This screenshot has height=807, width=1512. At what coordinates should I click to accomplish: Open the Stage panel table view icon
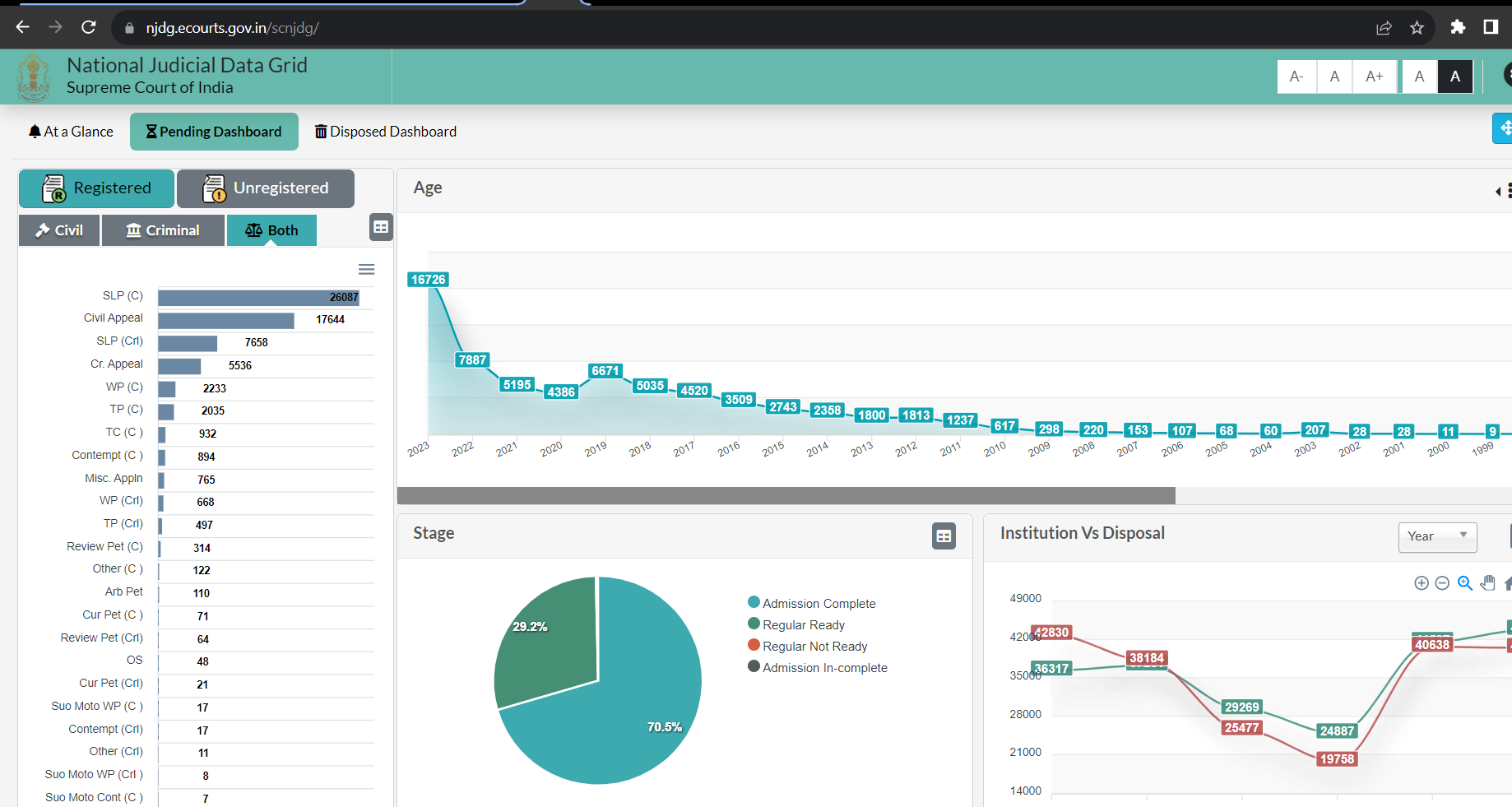tap(944, 536)
